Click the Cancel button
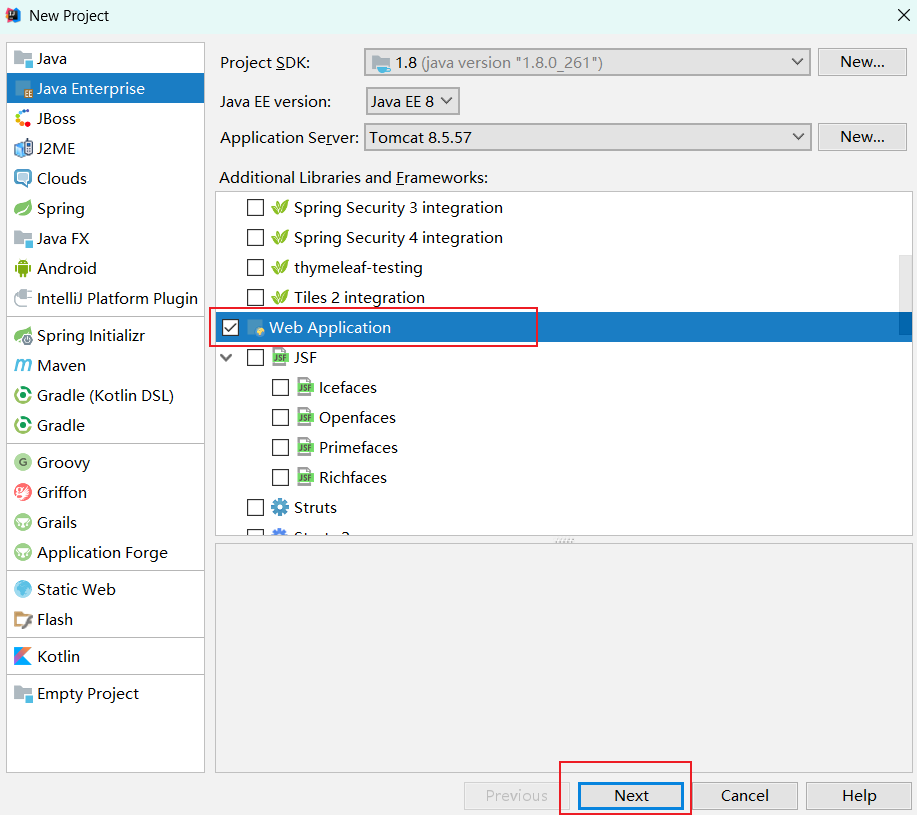The image size is (917, 815). point(744,796)
